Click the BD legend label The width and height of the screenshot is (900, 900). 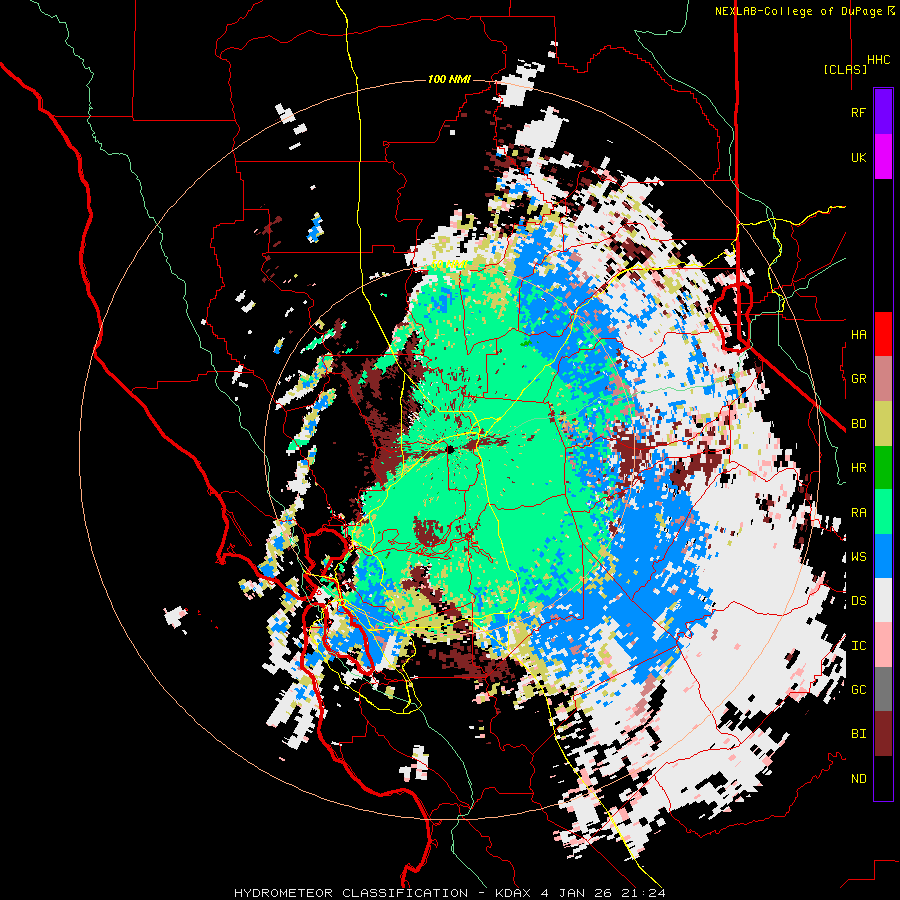click(858, 424)
